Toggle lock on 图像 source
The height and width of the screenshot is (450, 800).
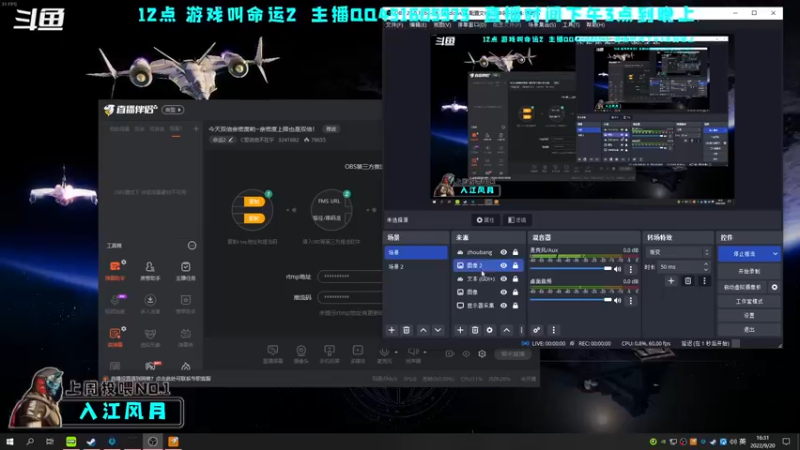click(x=515, y=292)
